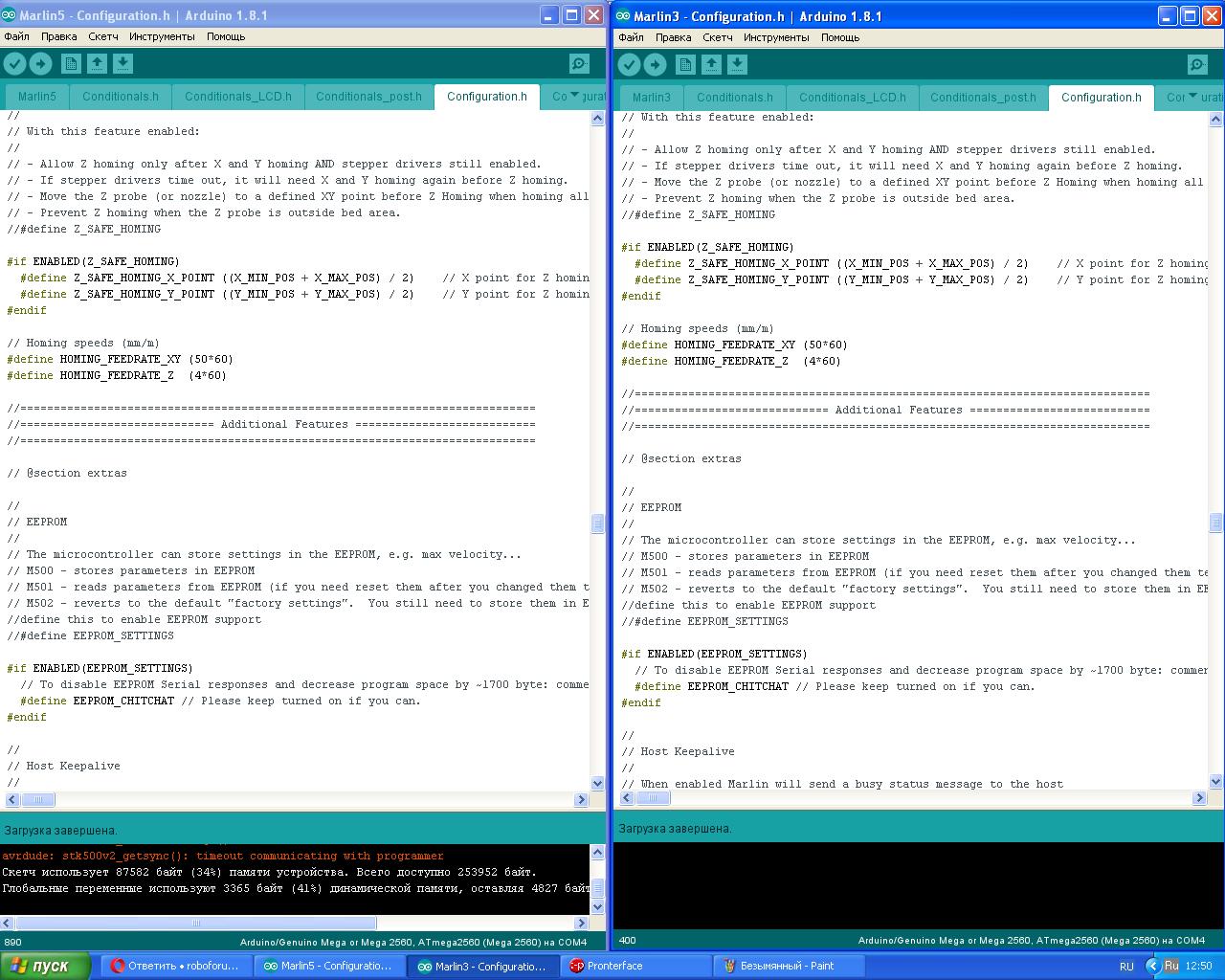Open the tab list dropdown in Marlin3 window
The height and width of the screenshot is (980, 1225).
[x=1192, y=96]
